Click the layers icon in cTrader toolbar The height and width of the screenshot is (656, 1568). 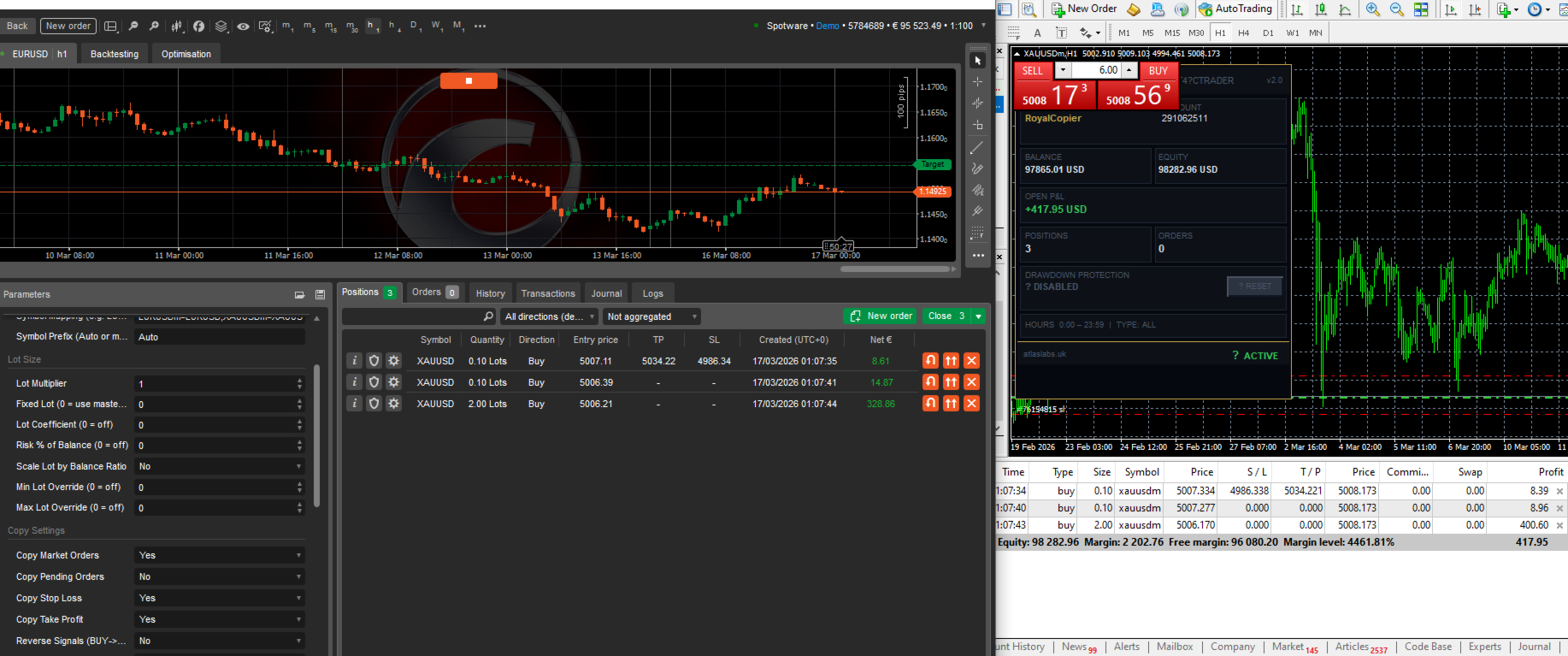point(221,27)
